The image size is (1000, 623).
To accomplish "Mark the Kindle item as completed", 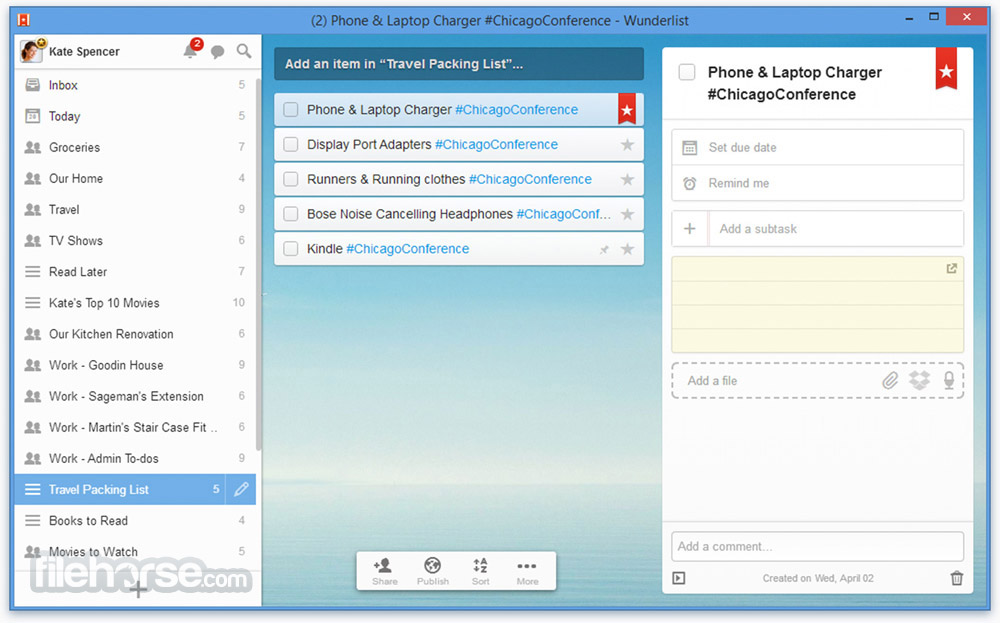I will [291, 249].
